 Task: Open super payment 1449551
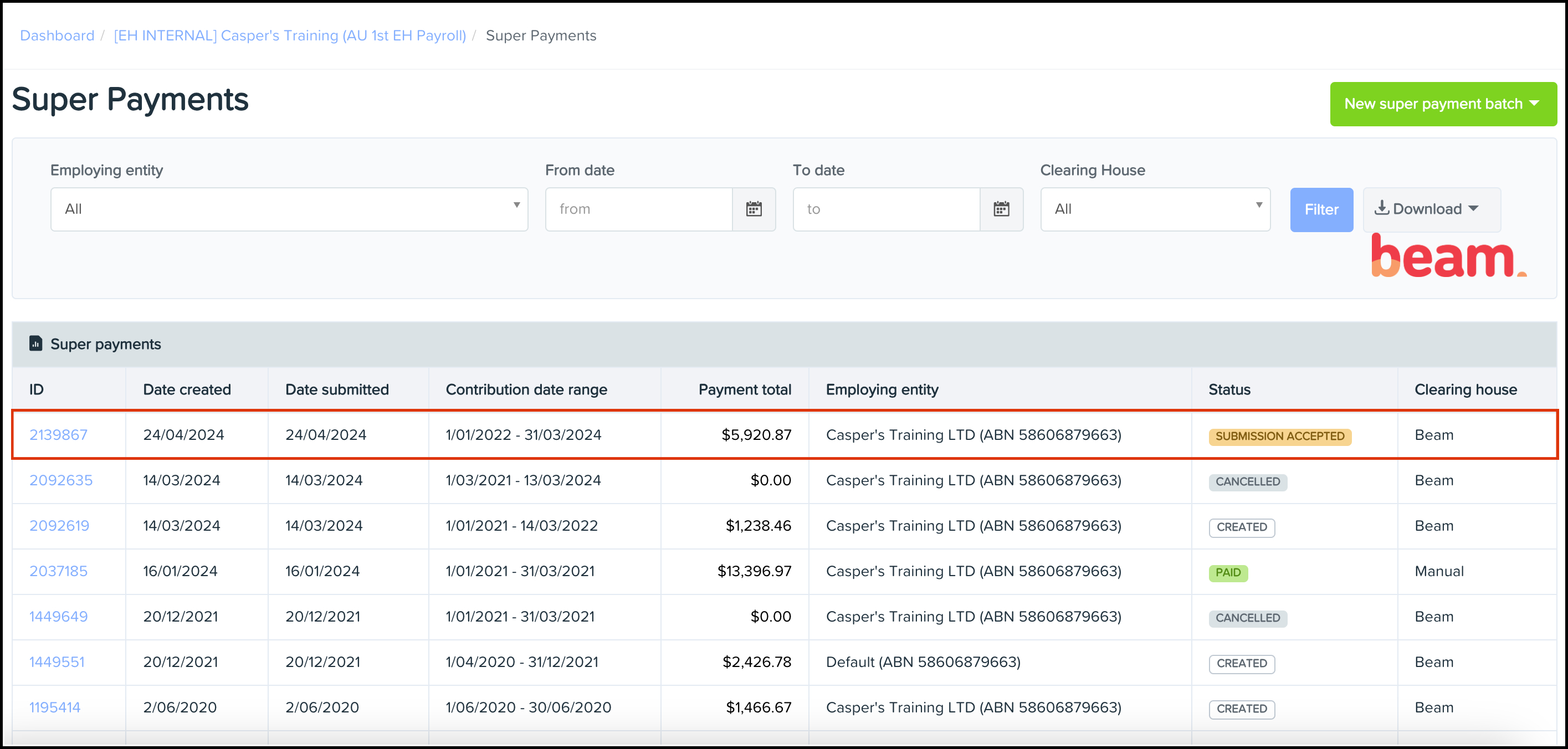57,662
